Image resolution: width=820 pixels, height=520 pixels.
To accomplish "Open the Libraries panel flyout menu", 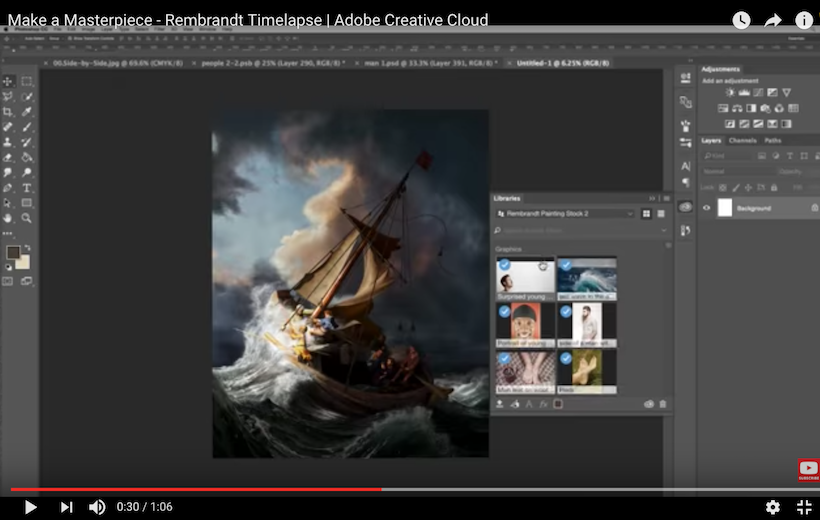I will [666, 198].
